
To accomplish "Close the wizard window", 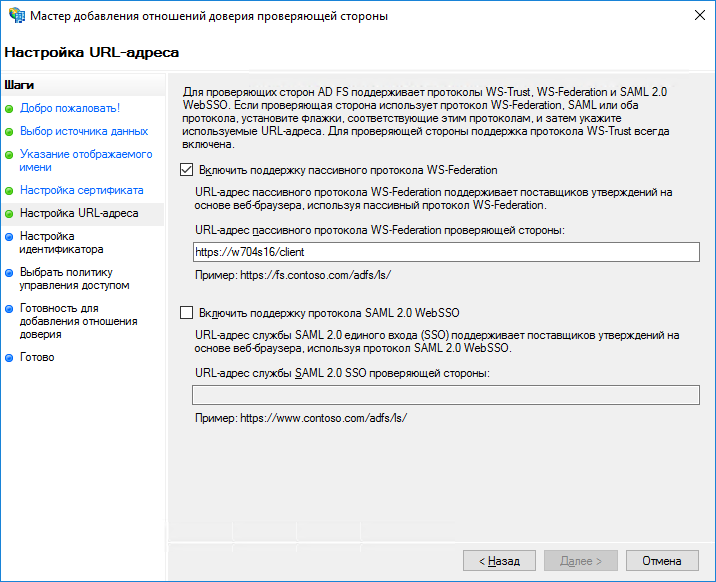I will click(x=692, y=16).
